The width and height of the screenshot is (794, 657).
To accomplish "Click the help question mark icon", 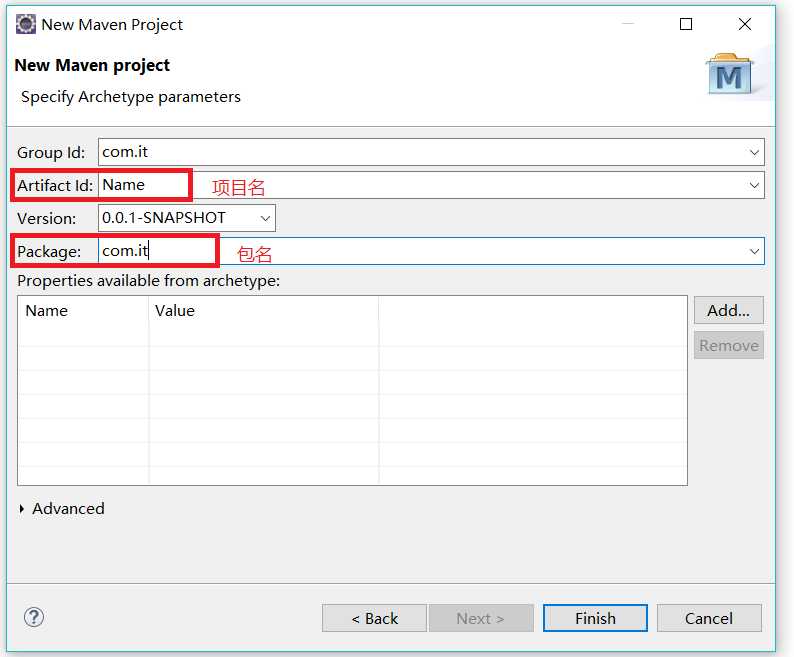I will 34,617.
